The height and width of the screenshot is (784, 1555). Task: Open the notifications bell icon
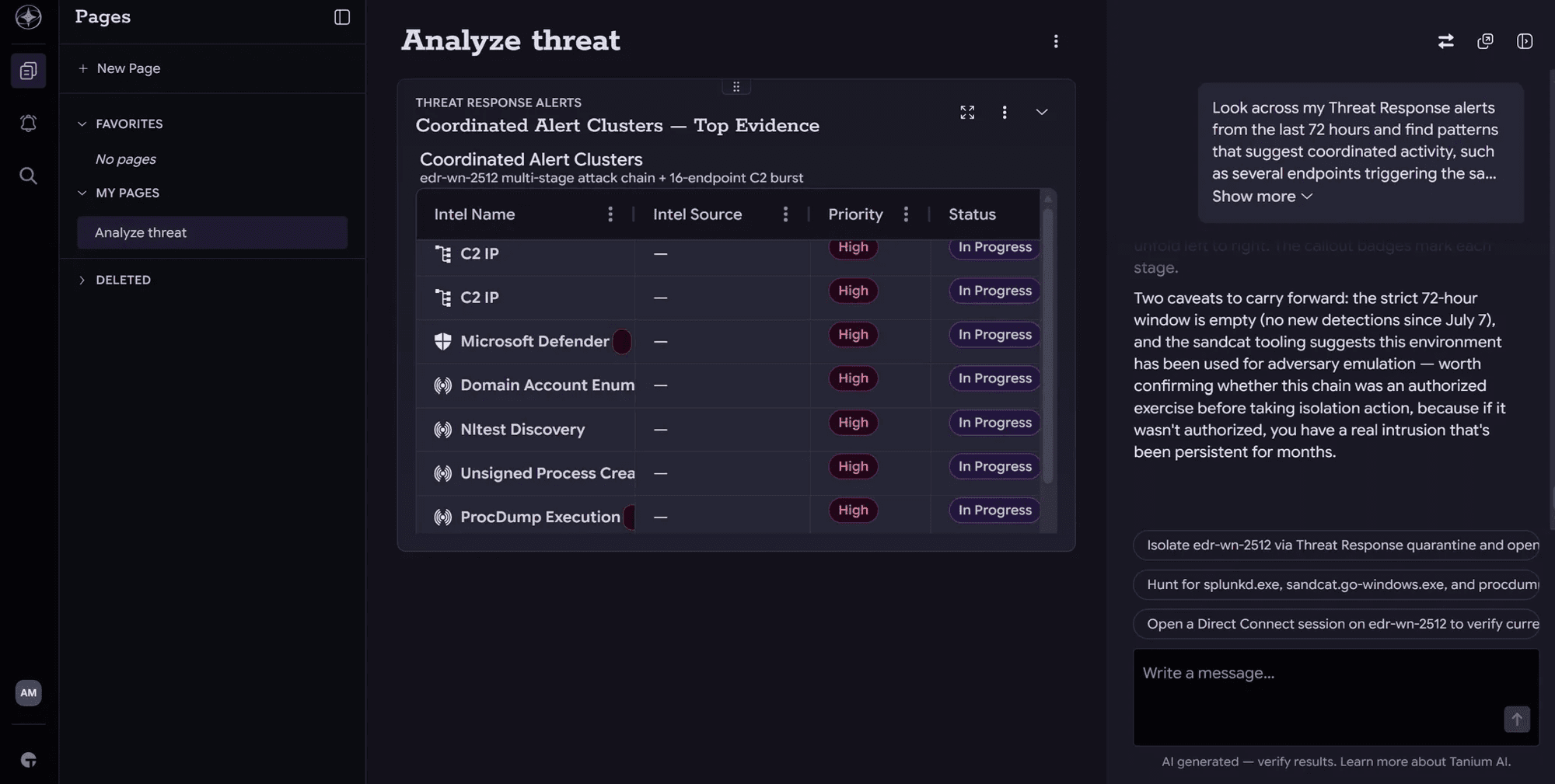pos(28,123)
